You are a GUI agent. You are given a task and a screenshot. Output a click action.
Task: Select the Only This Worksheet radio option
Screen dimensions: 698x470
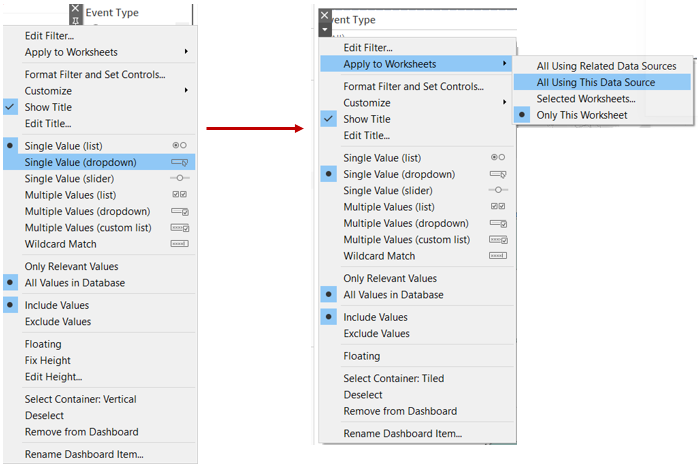pos(582,115)
